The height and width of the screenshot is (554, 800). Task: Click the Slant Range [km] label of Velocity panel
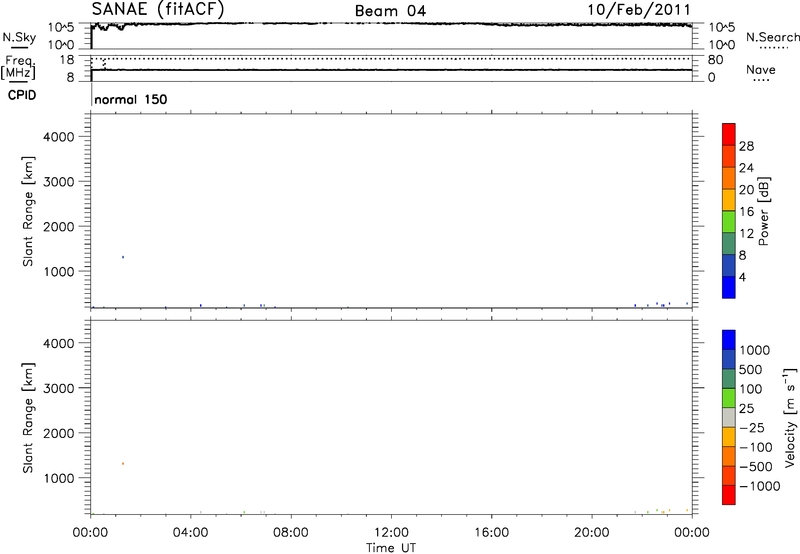click(28, 418)
